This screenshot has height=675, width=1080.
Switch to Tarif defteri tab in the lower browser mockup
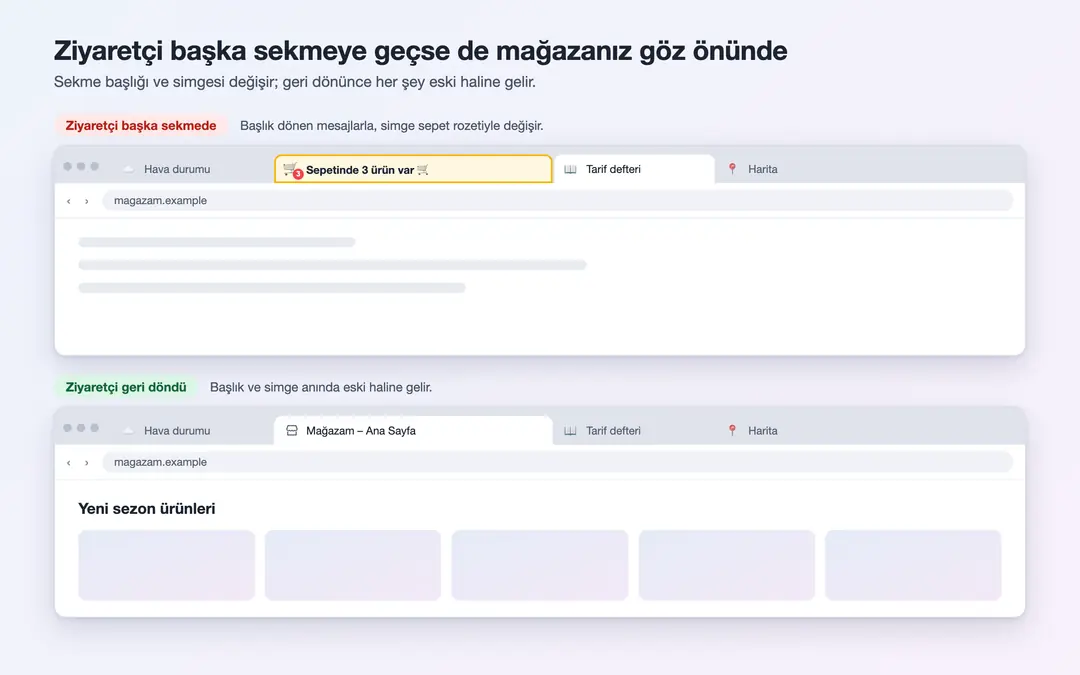[634, 430]
